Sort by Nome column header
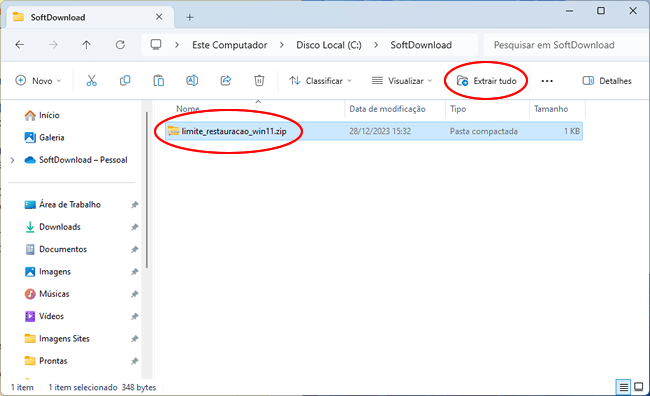 (188, 109)
